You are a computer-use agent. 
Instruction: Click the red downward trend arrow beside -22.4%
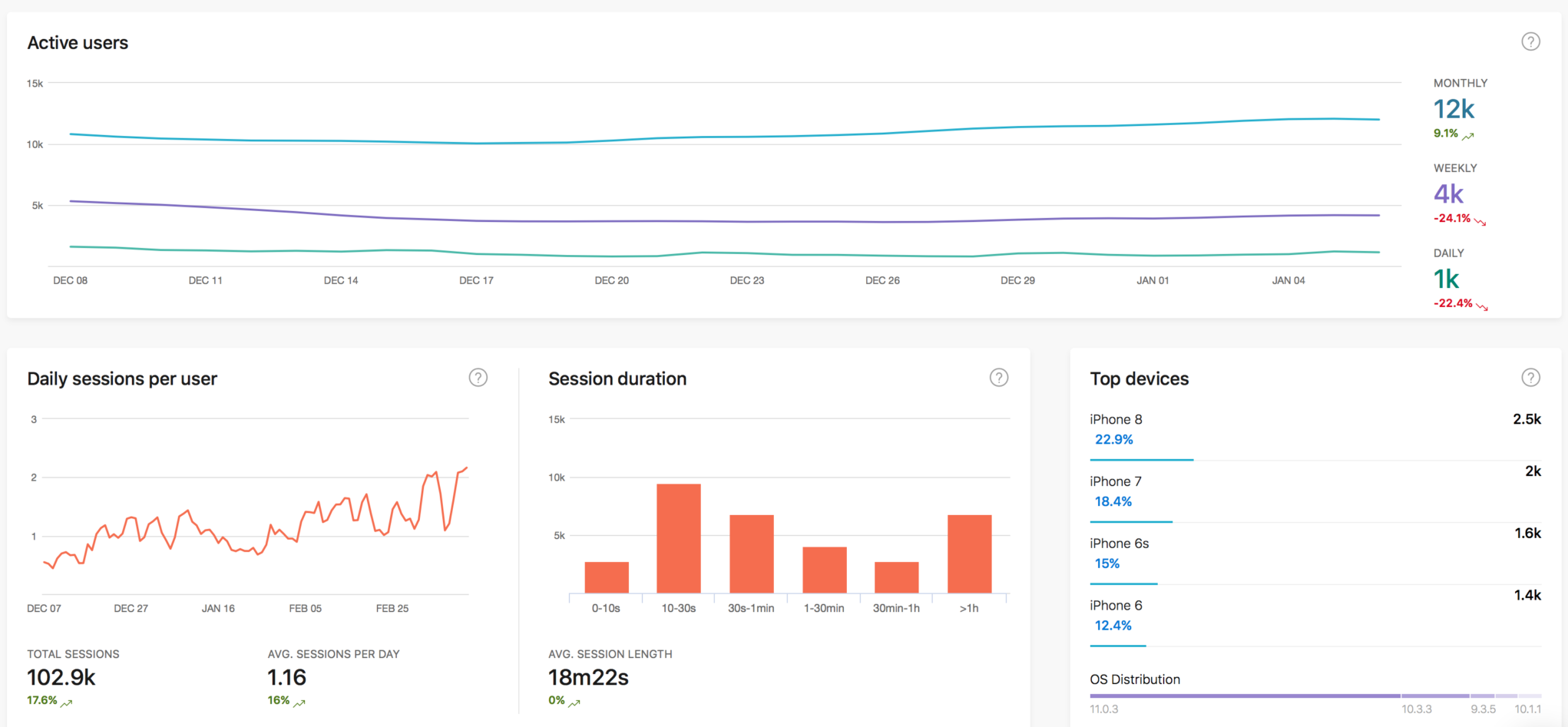(1480, 304)
